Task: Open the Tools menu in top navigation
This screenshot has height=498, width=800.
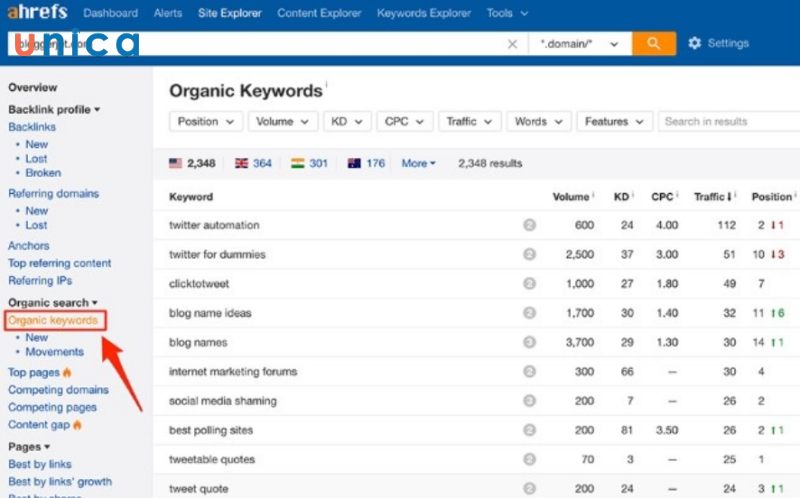Action: coord(507,13)
